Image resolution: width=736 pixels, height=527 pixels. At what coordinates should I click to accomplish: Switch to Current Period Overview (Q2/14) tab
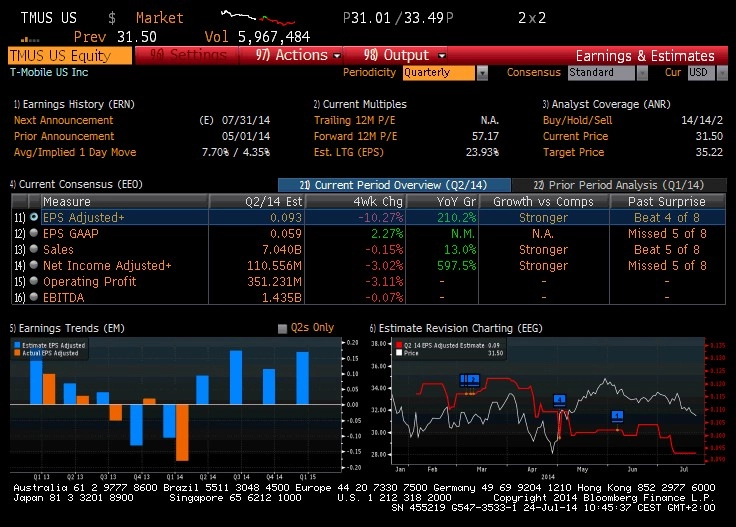point(394,185)
